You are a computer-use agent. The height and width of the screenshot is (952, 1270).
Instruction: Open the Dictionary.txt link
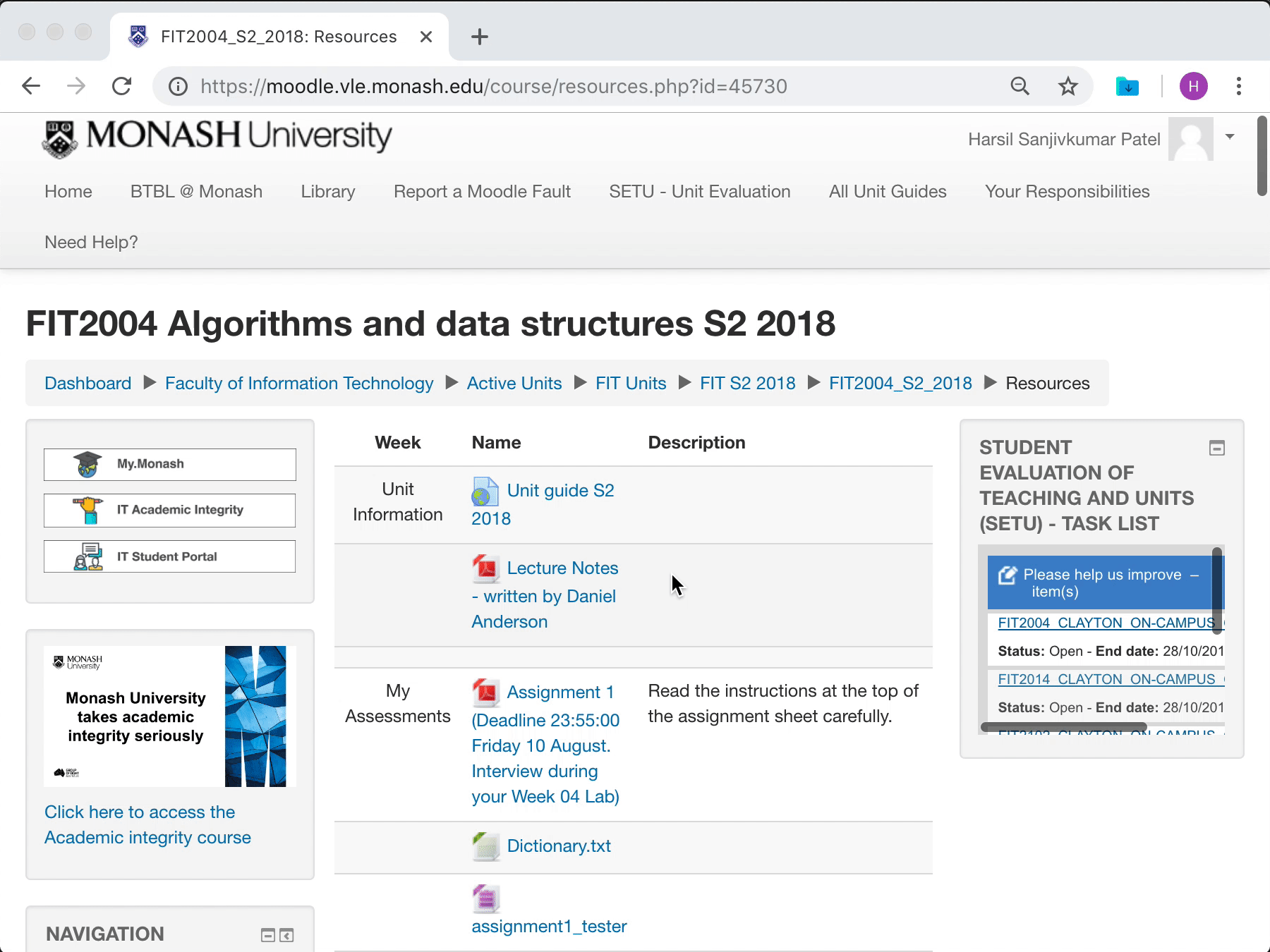pyautogui.click(x=559, y=846)
